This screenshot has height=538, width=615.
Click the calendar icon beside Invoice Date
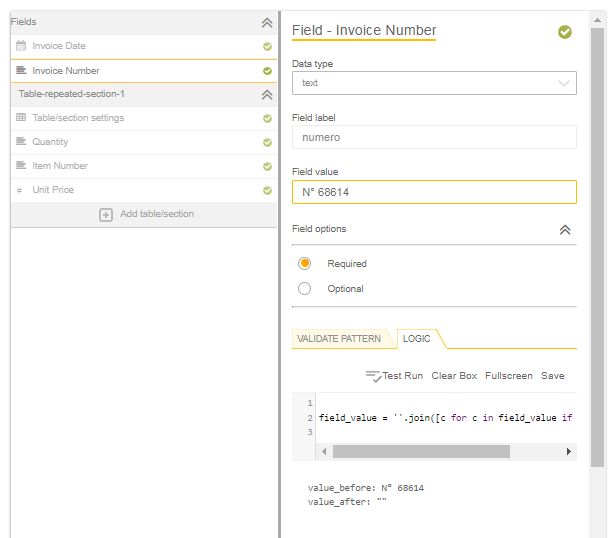[x=21, y=46]
